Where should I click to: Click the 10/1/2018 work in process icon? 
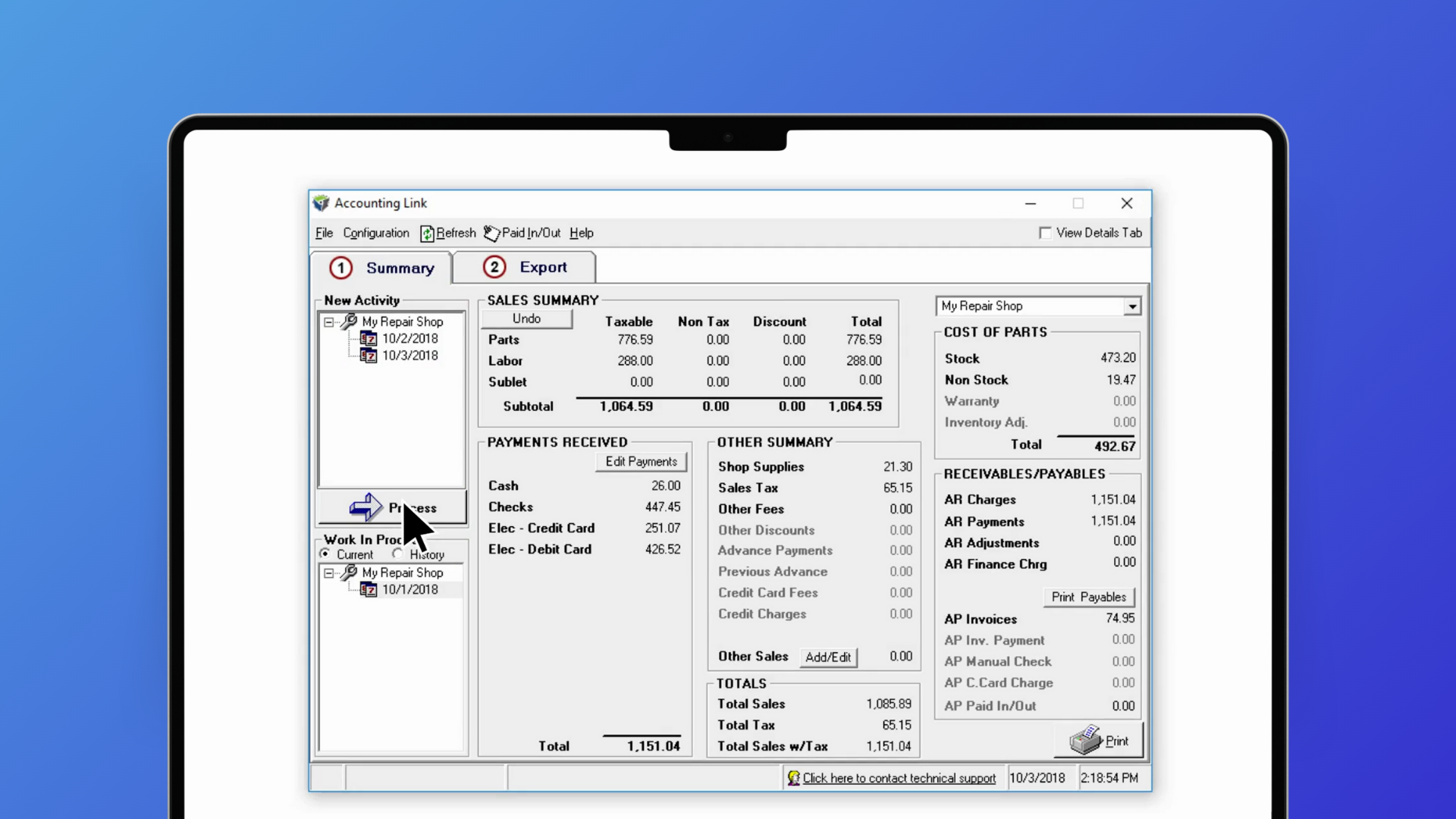point(369,590)
